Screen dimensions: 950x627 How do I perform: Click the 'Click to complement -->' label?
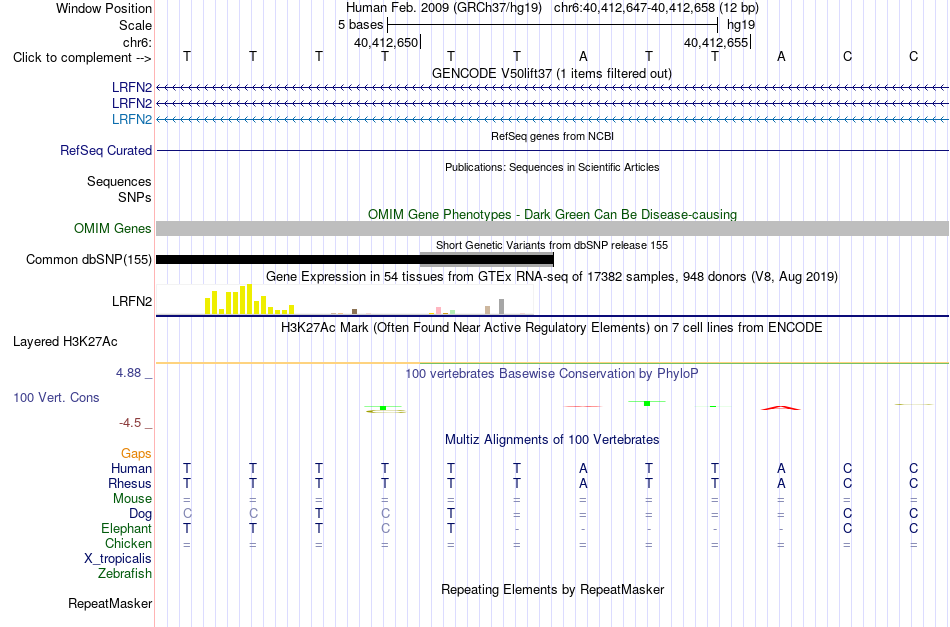[82, 58]
